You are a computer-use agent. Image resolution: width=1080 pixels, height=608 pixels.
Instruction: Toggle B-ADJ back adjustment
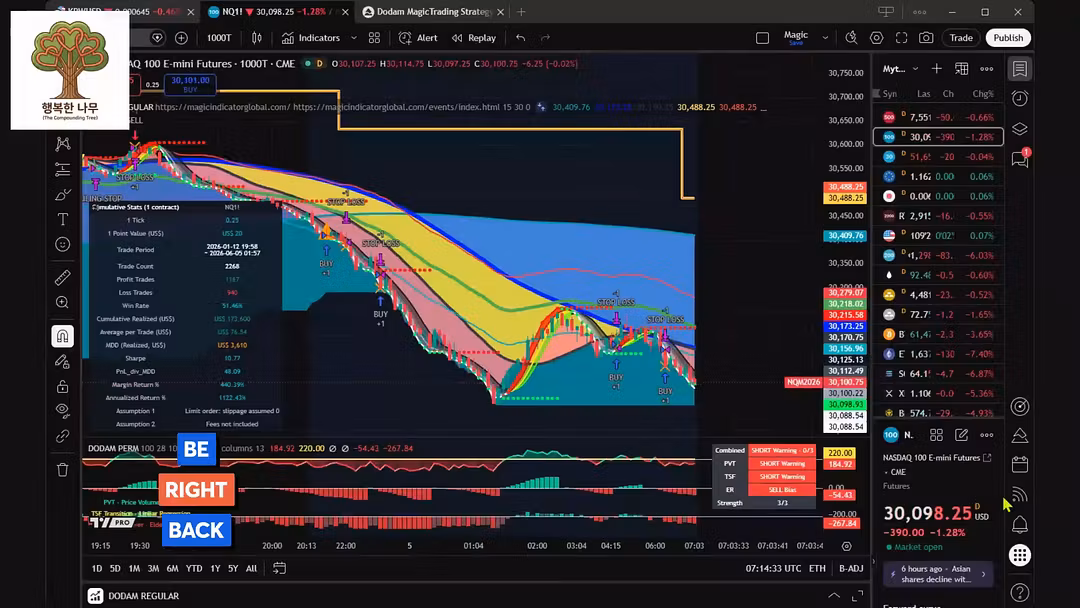[x=851, y=568]
